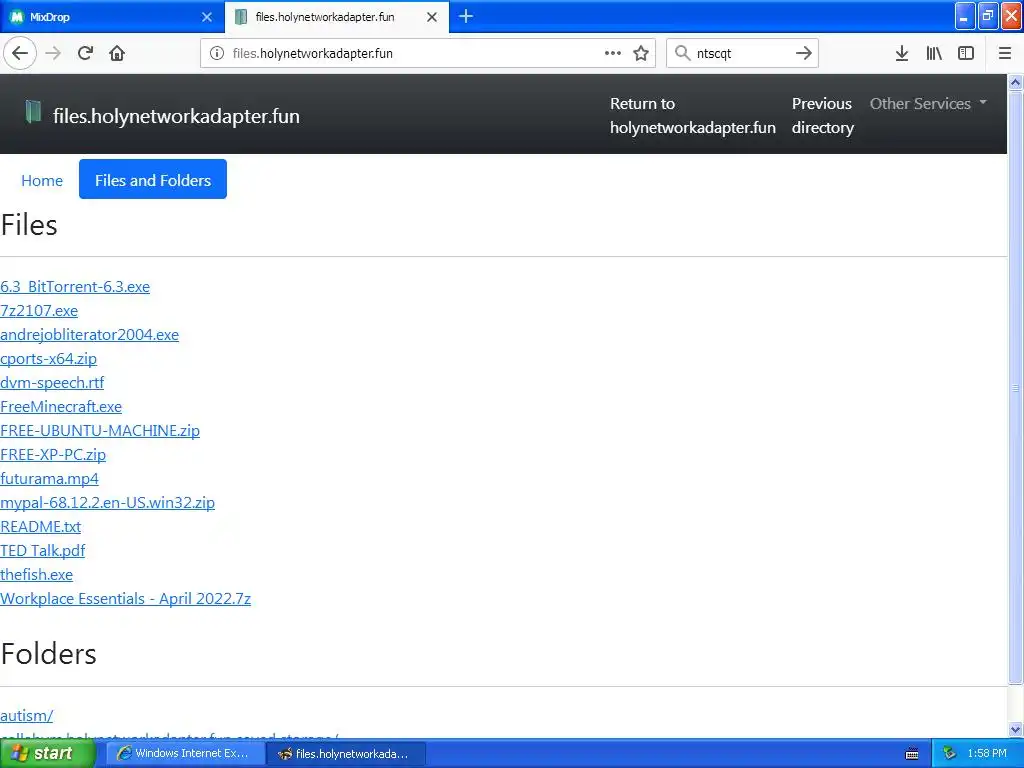The height and width of the screenshot is (768, 1024).
Task: Open a new browser tab
Action: point(466,17)
